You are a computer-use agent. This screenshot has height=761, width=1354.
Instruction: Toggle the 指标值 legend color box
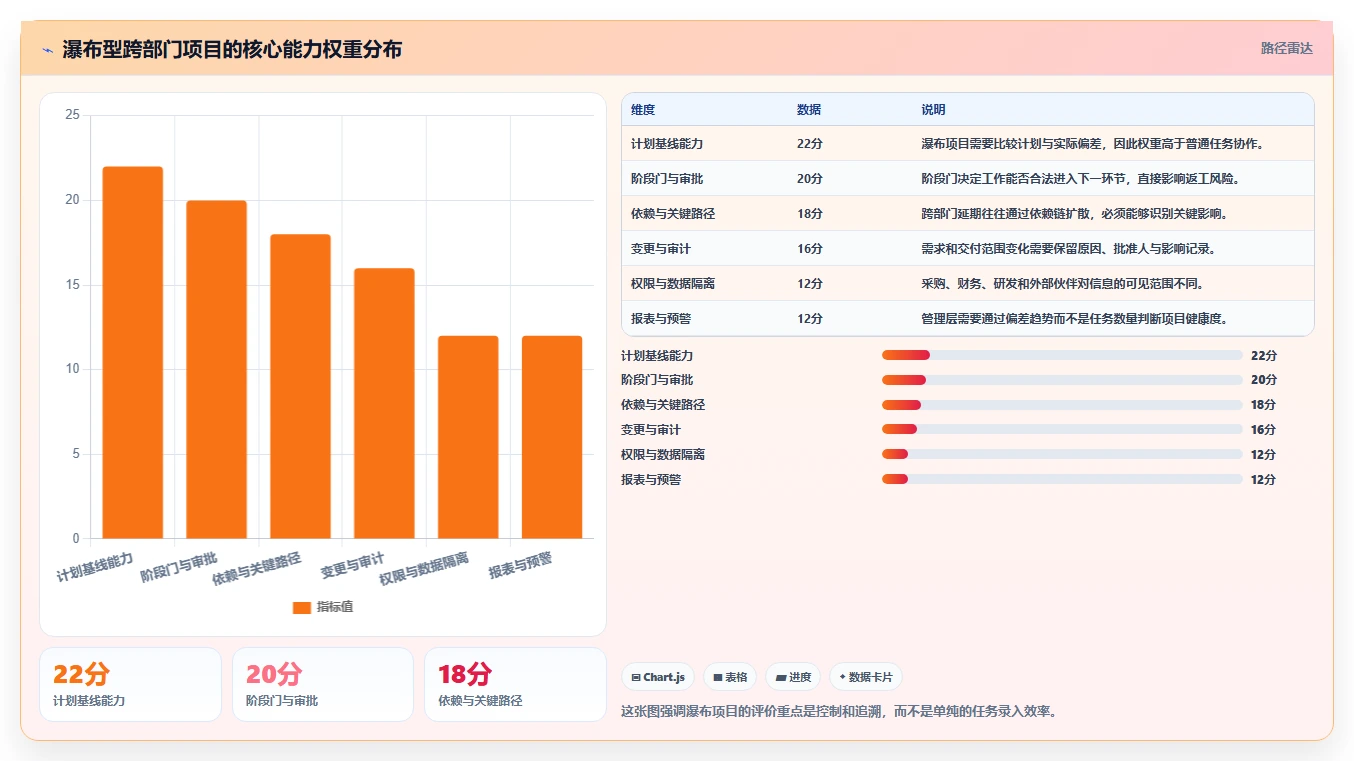302,607
